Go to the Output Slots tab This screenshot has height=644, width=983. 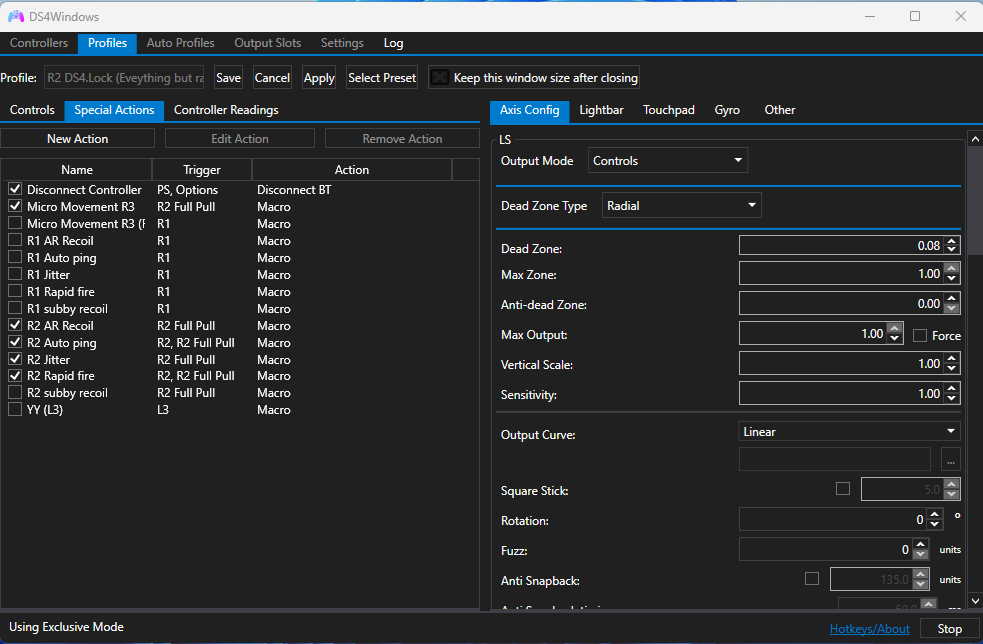tap(268, 43)
